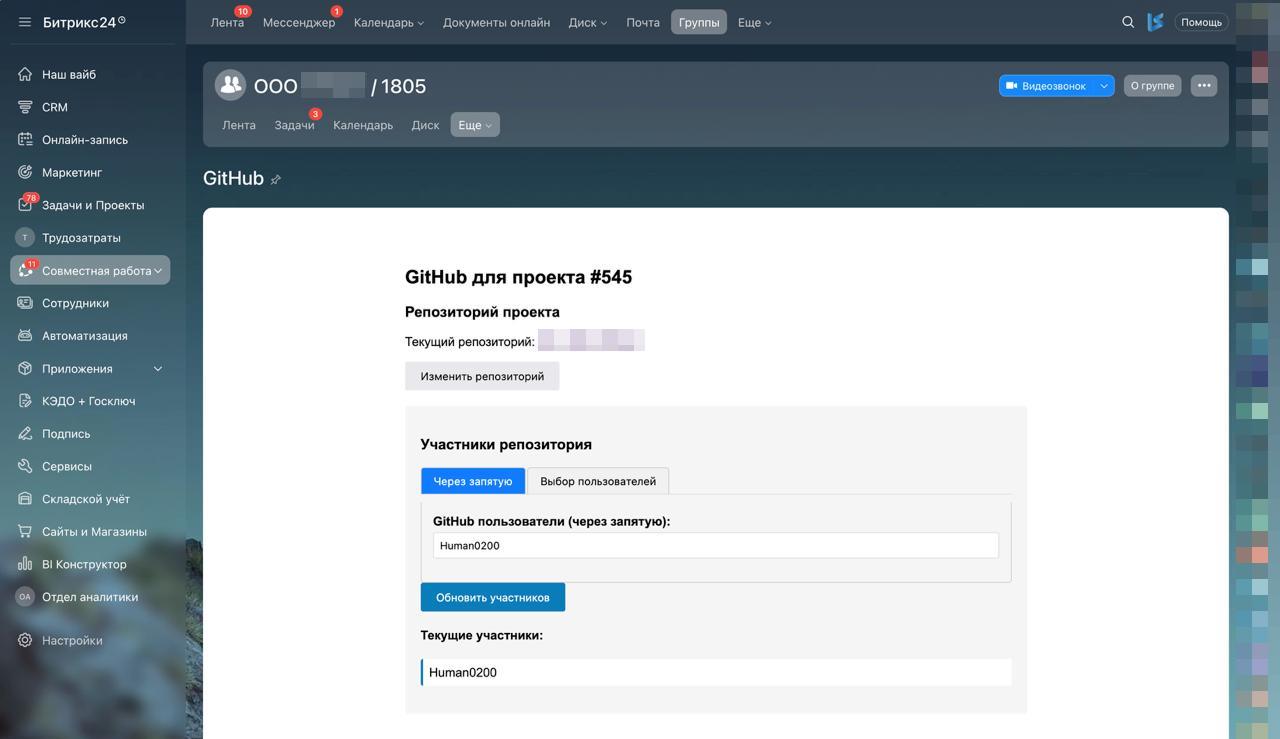This screenshot has height=739, width=1280.
Task: Expand the Видеозвонок dropdown arrow
Action: tap(1104, 86)
